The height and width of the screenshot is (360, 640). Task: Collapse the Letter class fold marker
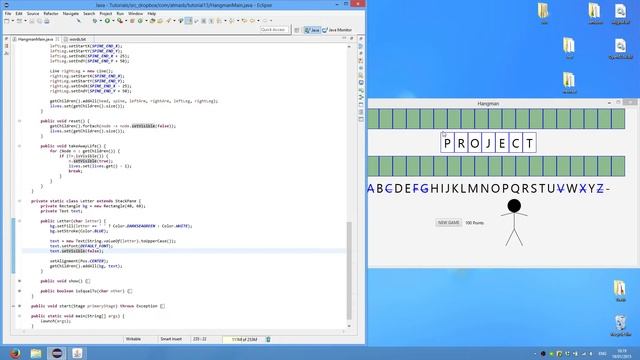(19, 201)
